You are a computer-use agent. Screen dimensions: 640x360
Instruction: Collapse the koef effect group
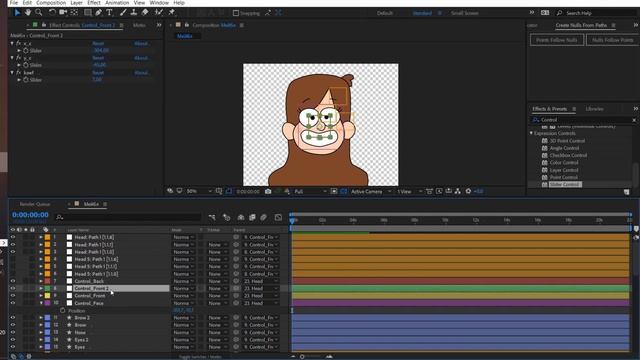click(12, 73)
